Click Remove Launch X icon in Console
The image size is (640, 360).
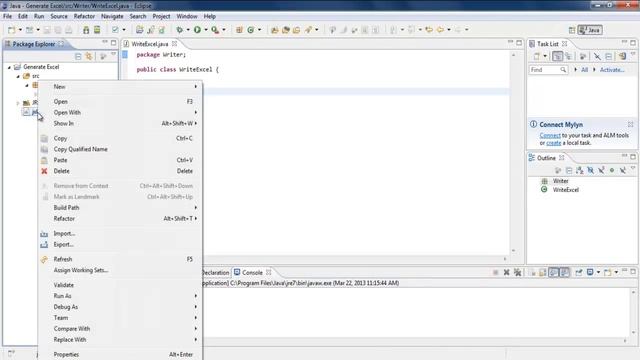(x=507, y=272)
